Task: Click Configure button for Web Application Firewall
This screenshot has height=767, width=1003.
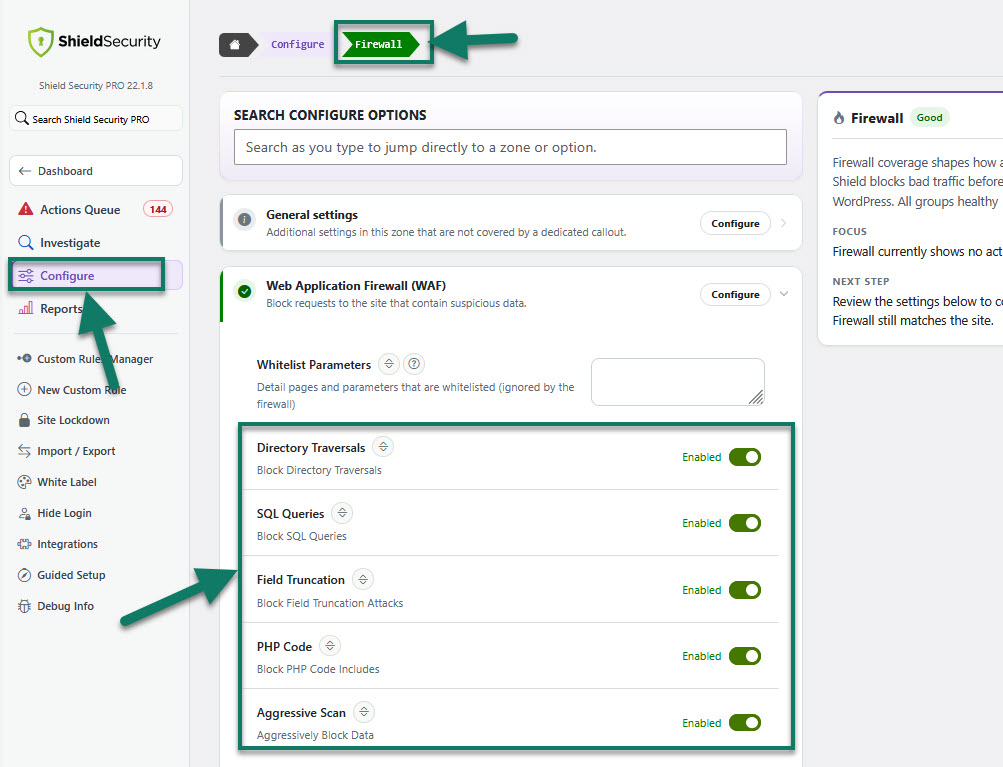Action: pyautogui.click(x=736, y=294)
